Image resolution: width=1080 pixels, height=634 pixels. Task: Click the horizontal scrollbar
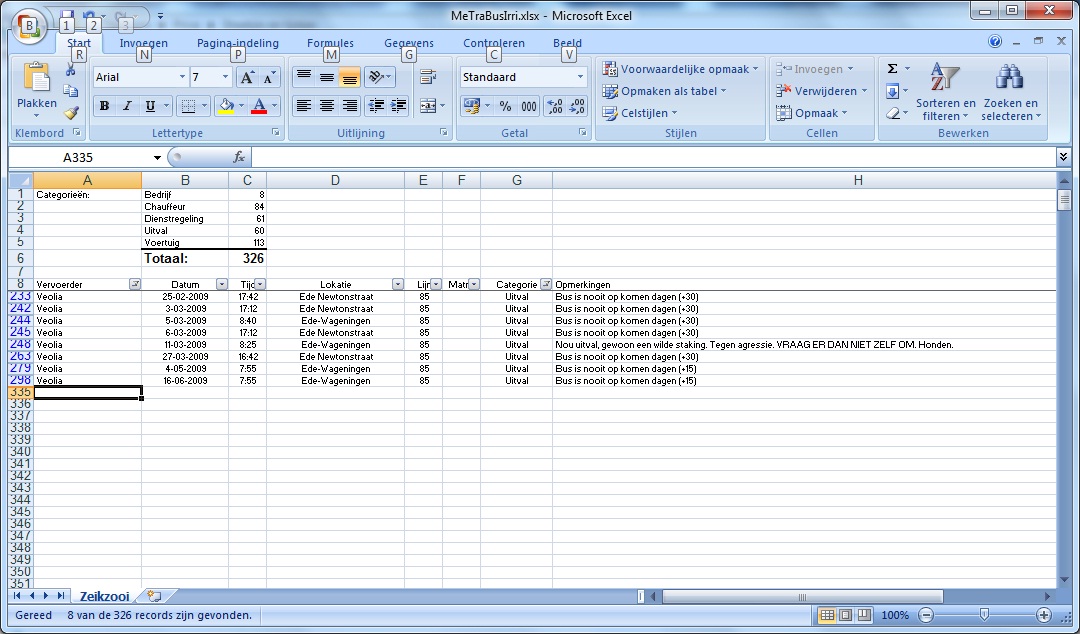pyautogui.click(x=802, y=597)
